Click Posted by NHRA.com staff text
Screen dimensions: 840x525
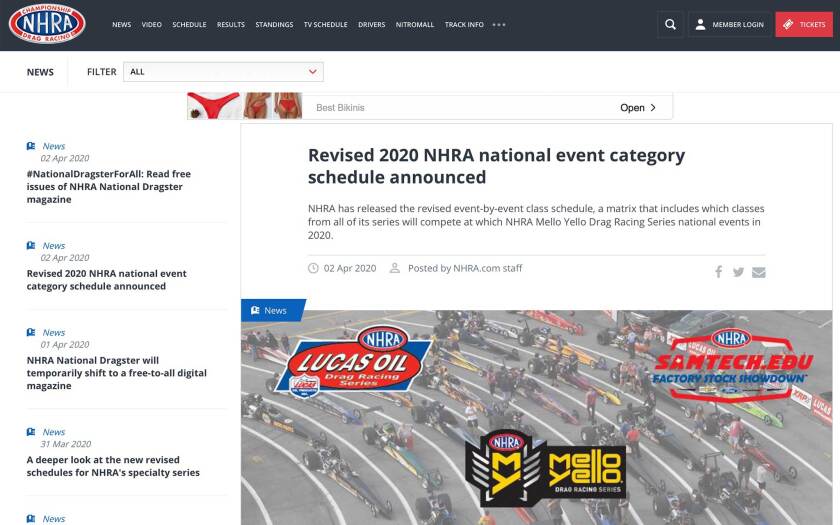[465, 268]
